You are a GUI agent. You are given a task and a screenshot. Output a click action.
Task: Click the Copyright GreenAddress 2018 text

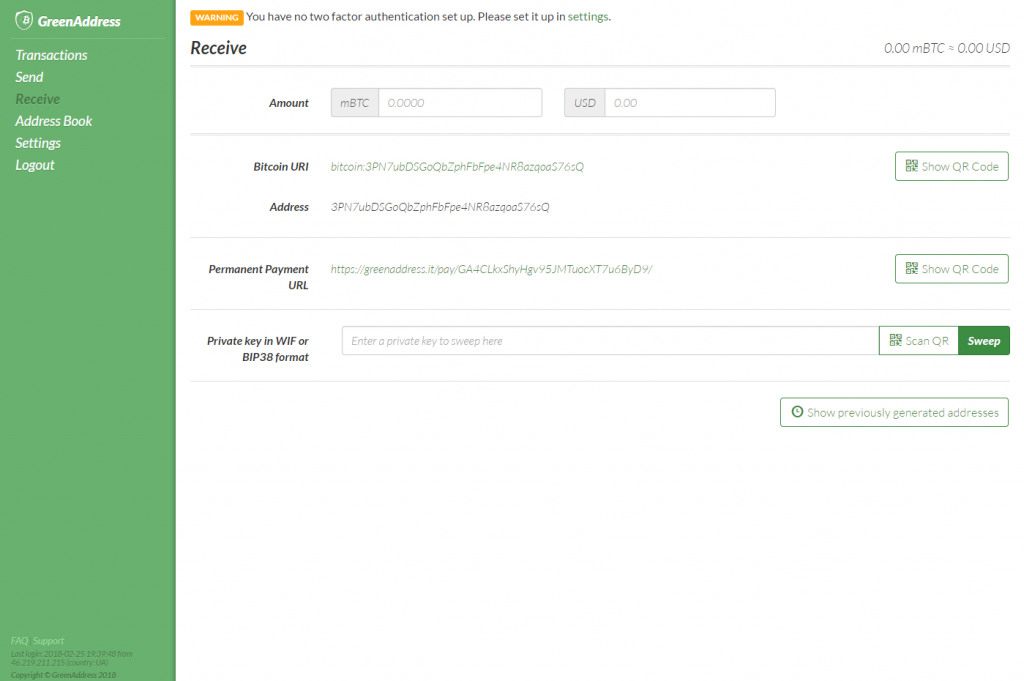(x=63, y=674)
